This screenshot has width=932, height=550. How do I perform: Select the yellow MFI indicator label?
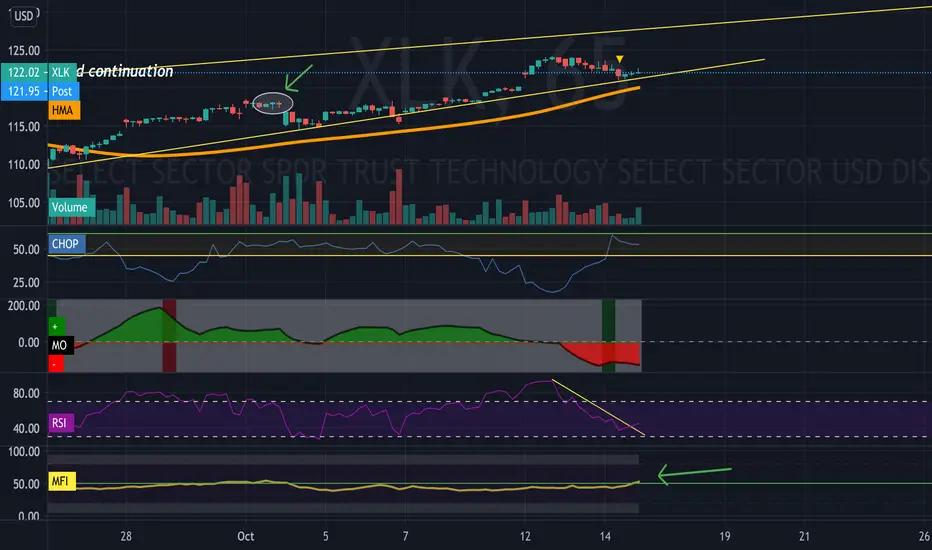click(61, 481)
